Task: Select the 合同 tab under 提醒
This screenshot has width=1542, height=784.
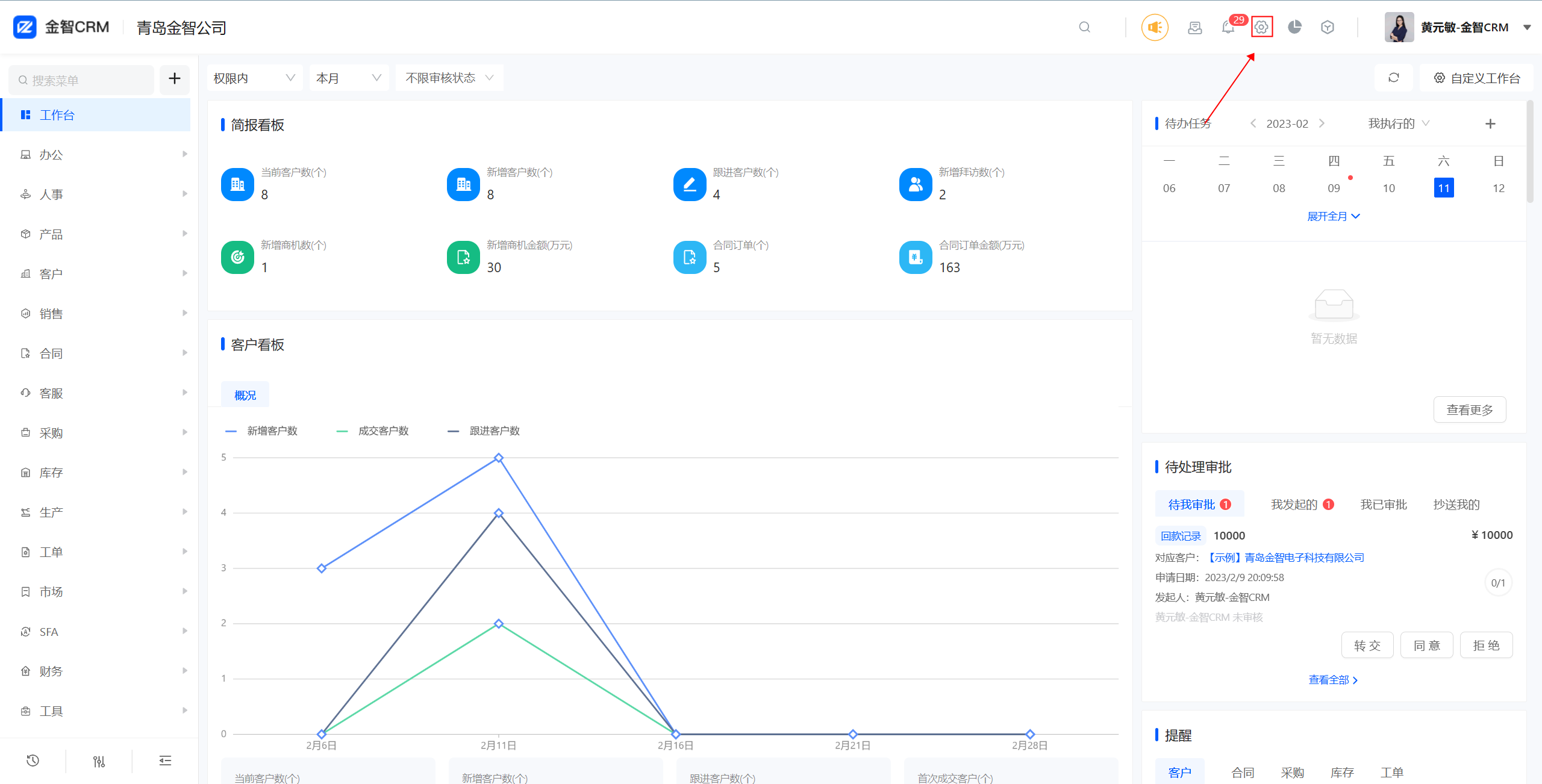Action: coord(1242,772)
